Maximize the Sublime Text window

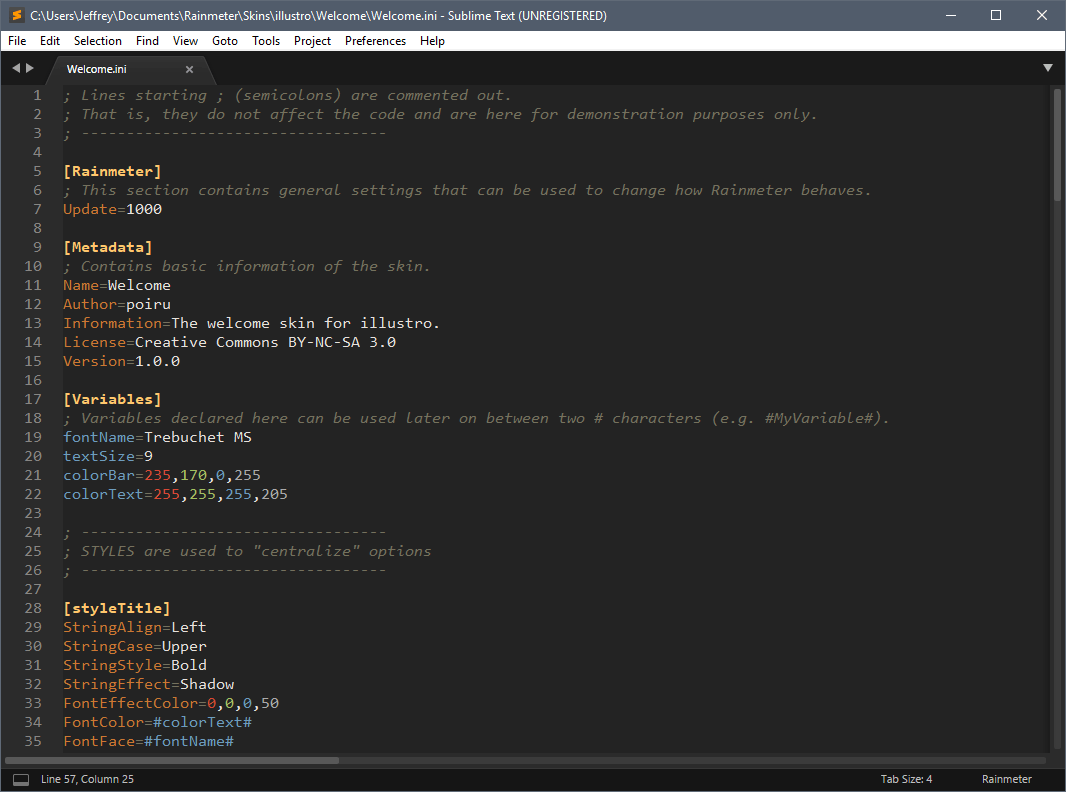tap(996, 15)
